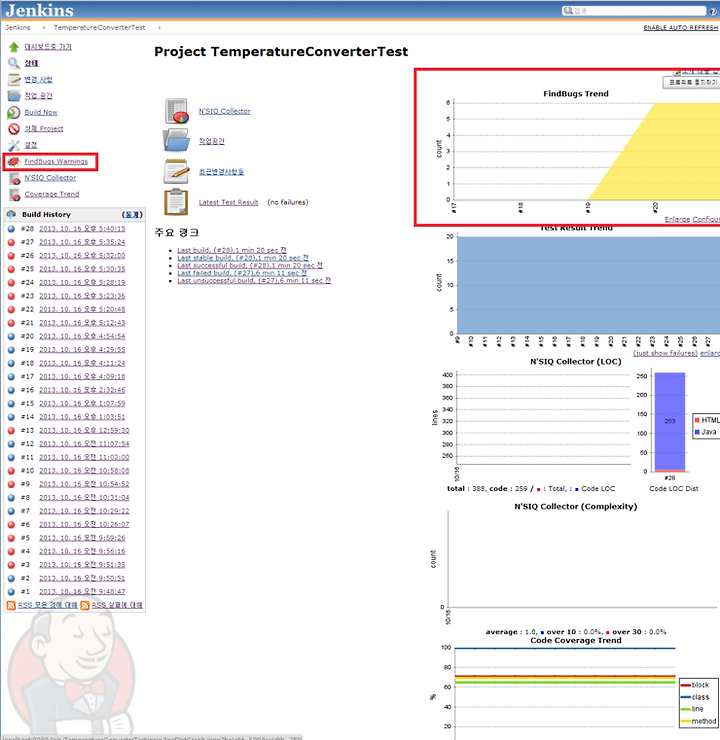Screen dimensions: 720x740
Task: Open build #14 timestamp link
Action: click(x=82, y=417)
